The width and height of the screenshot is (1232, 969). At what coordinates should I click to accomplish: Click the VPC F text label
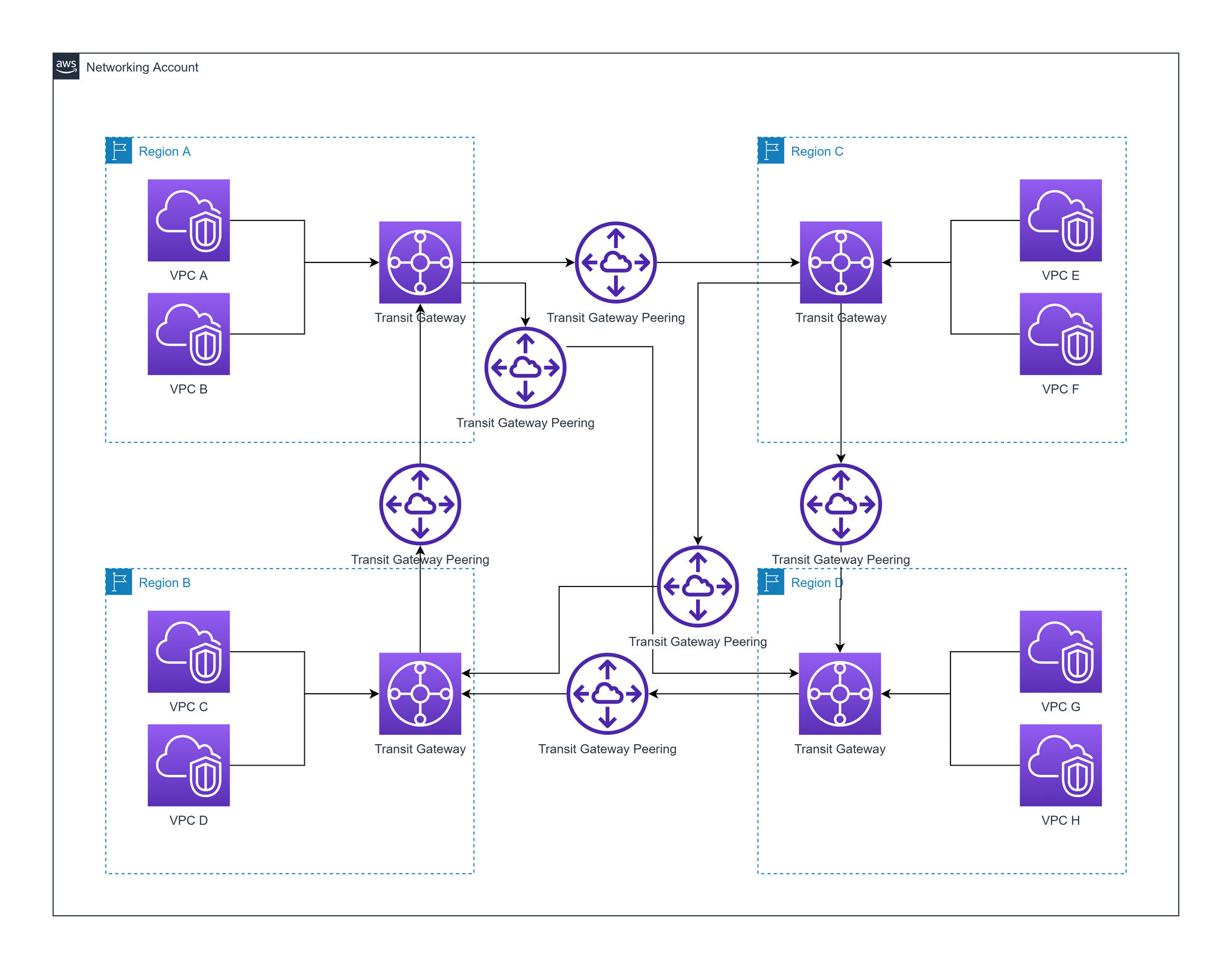1061,389
